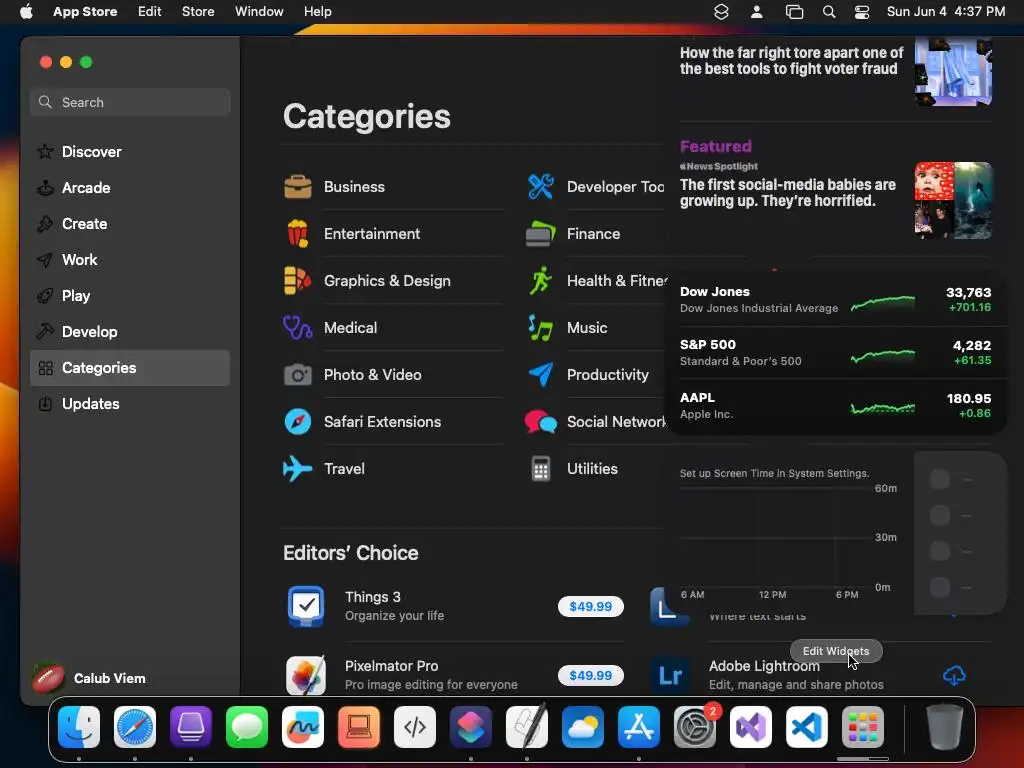This screenshot has height=768, width=1024.
Task: Select the Health & Fitness runner icon
Action: (541, 281)
